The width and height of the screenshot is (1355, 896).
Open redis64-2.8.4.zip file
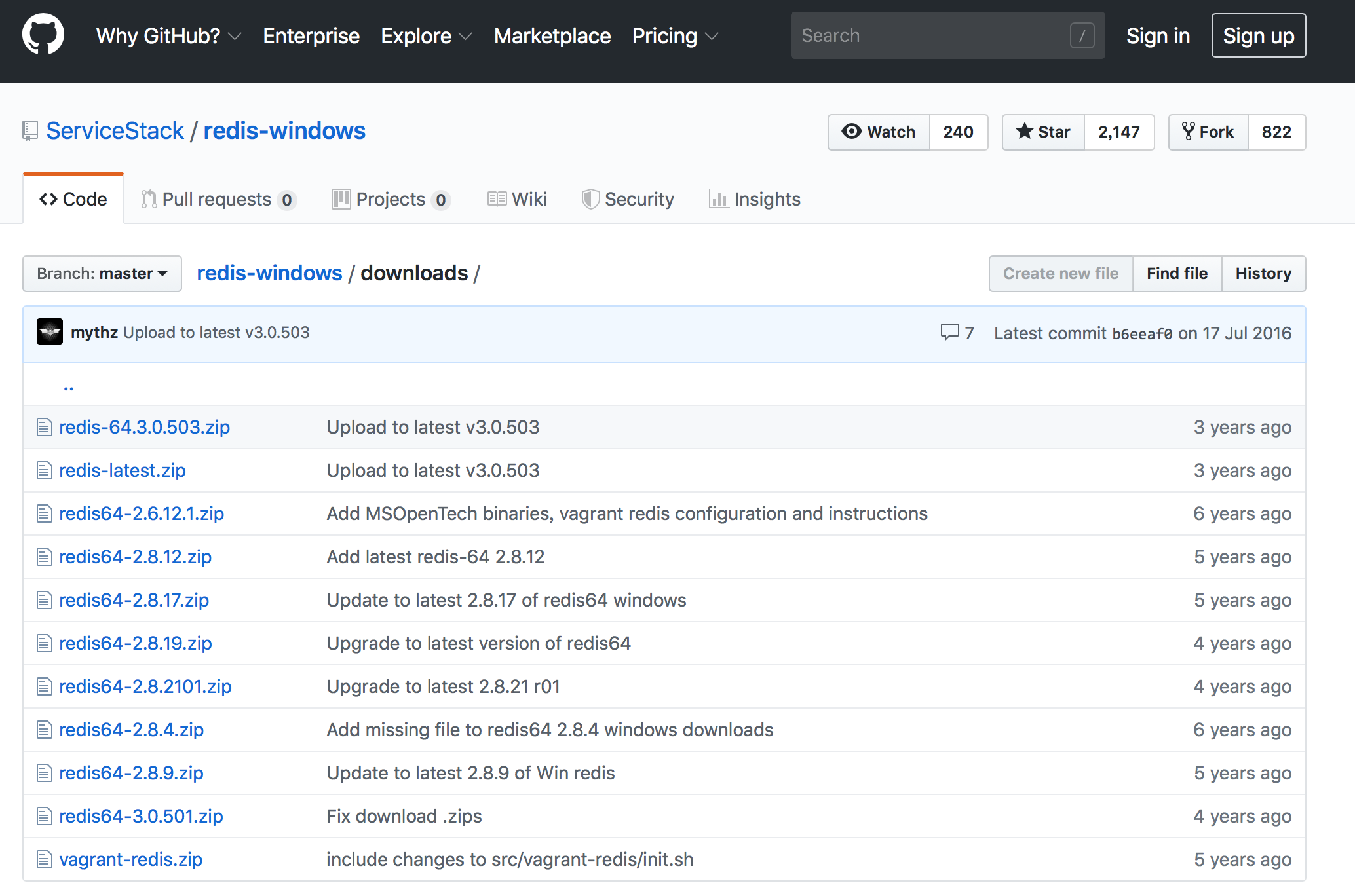point(131,730)
